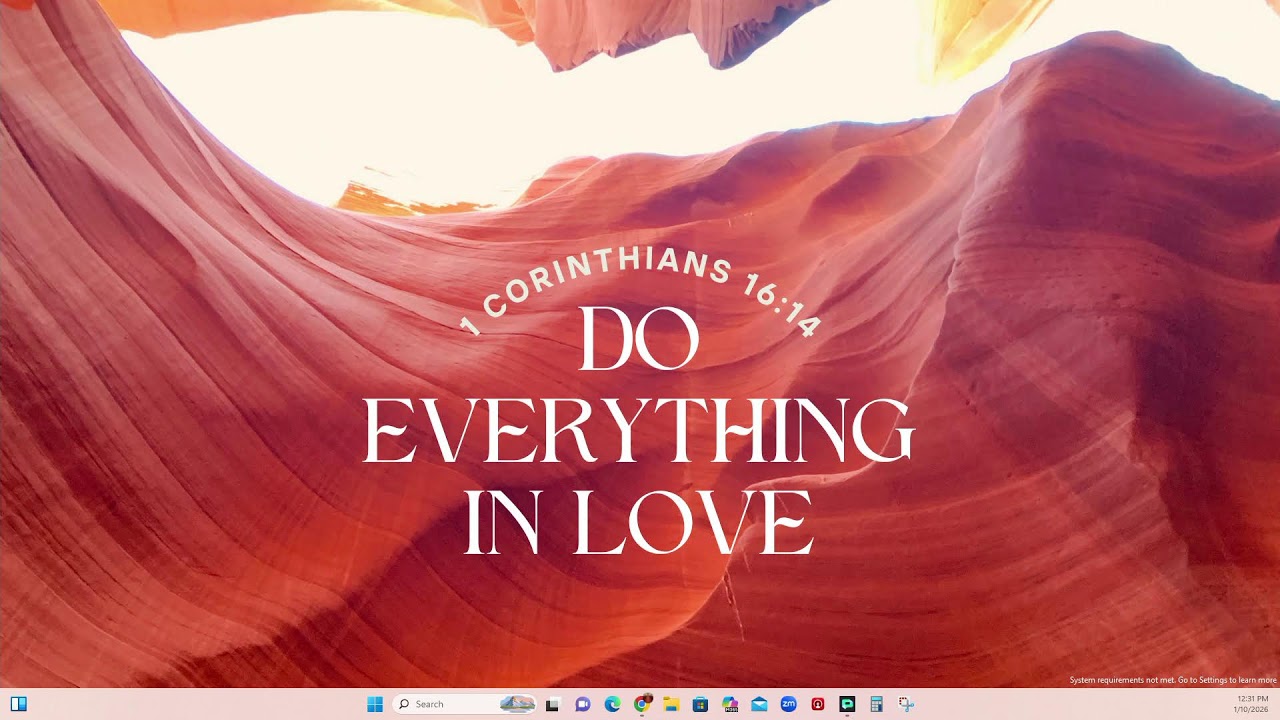Open Zoom from the taskbar
The height and width of the screenshot is (720, 1280).
[788, 704]
